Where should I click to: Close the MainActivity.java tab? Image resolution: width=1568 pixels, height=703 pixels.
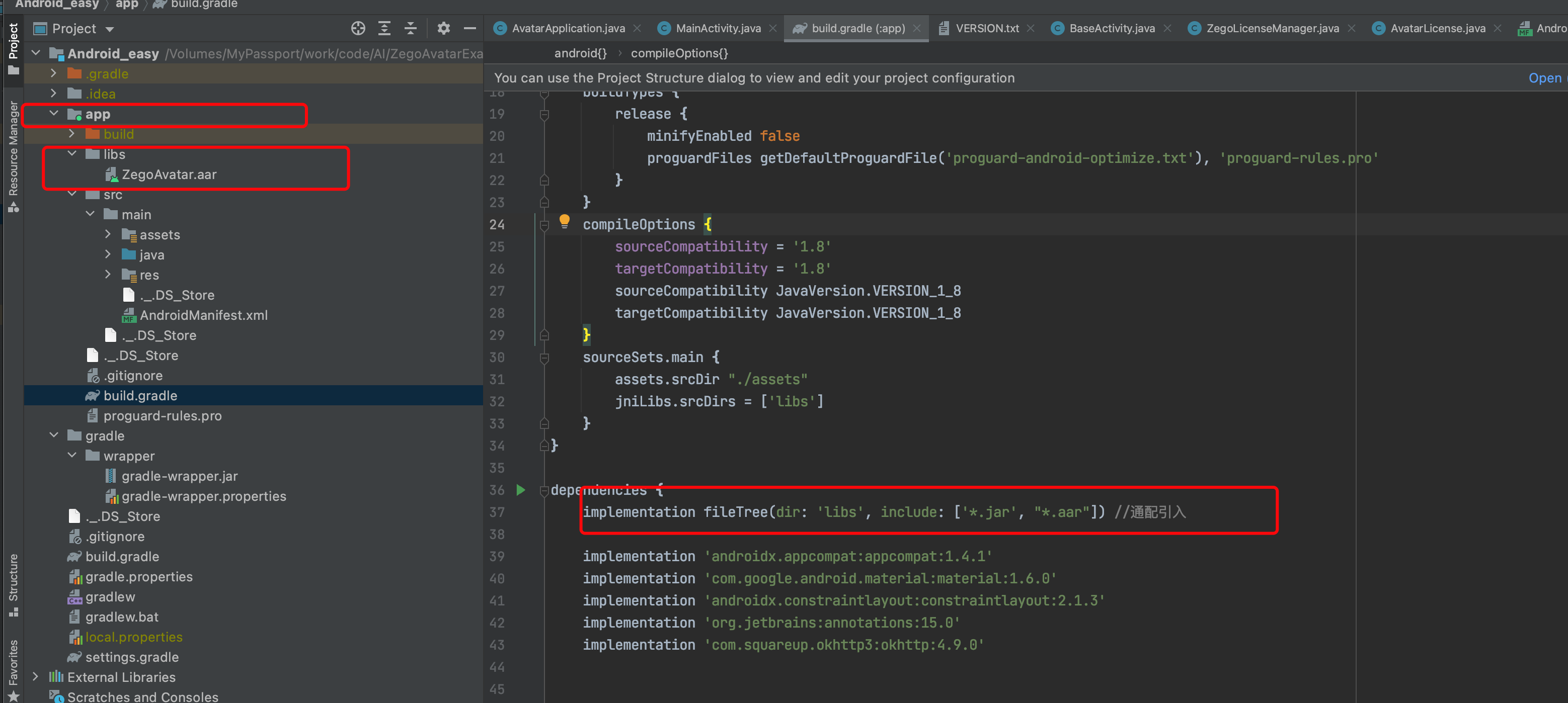772,28
